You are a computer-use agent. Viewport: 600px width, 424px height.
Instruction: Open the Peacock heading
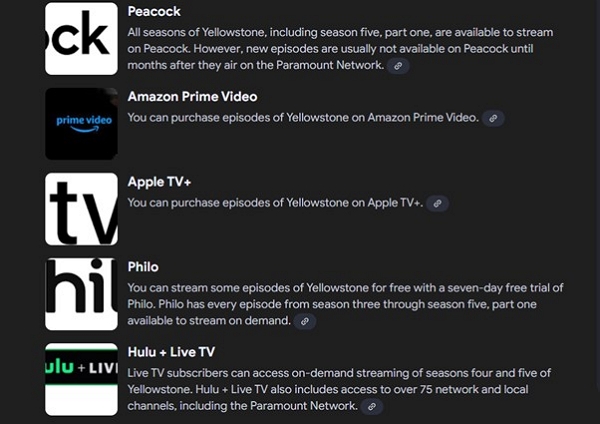(x=154, y=11)
